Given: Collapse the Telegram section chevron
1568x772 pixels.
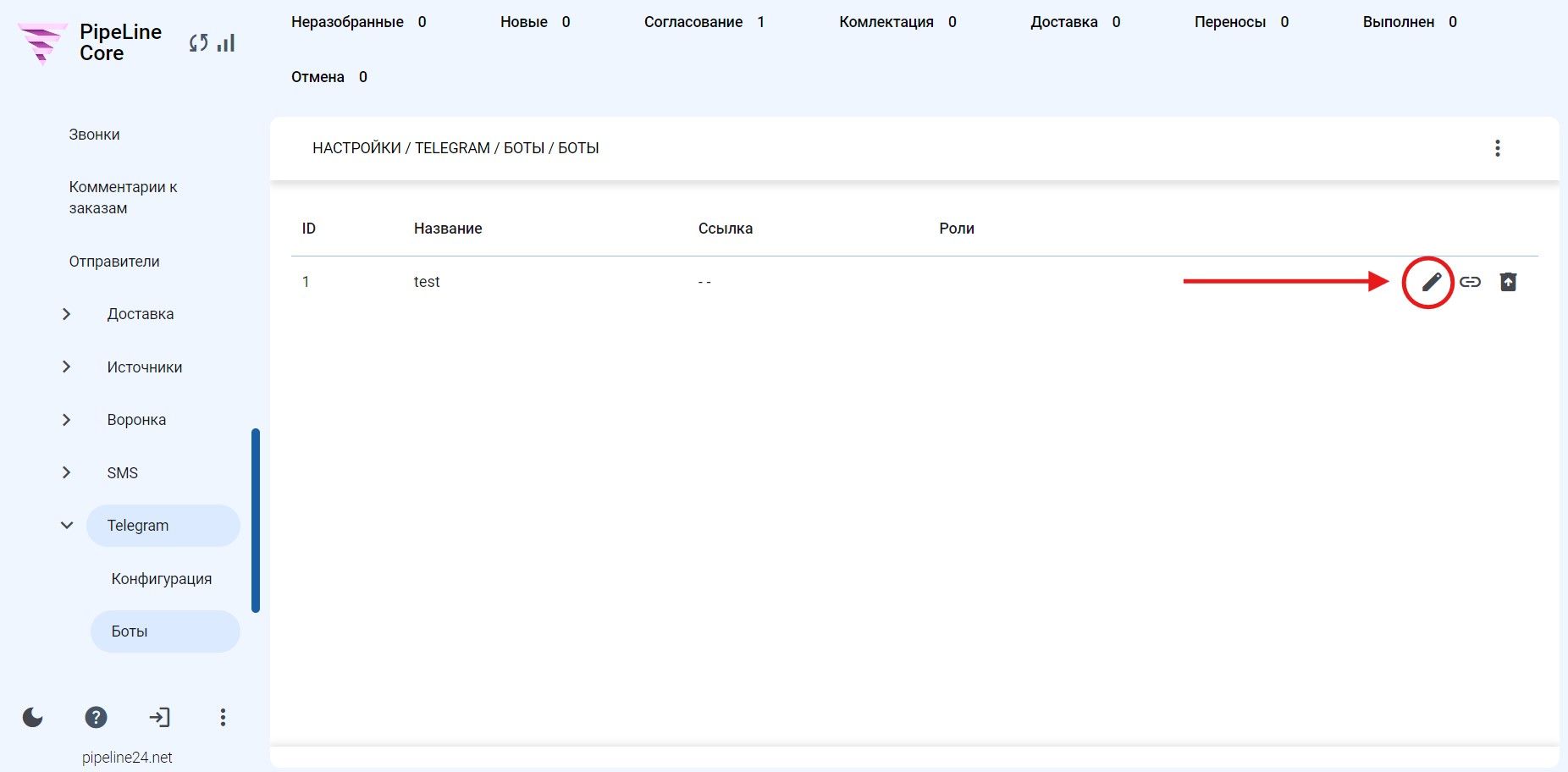Looking at the screenshot, I should pyautogui.click(x=67, y=526).
